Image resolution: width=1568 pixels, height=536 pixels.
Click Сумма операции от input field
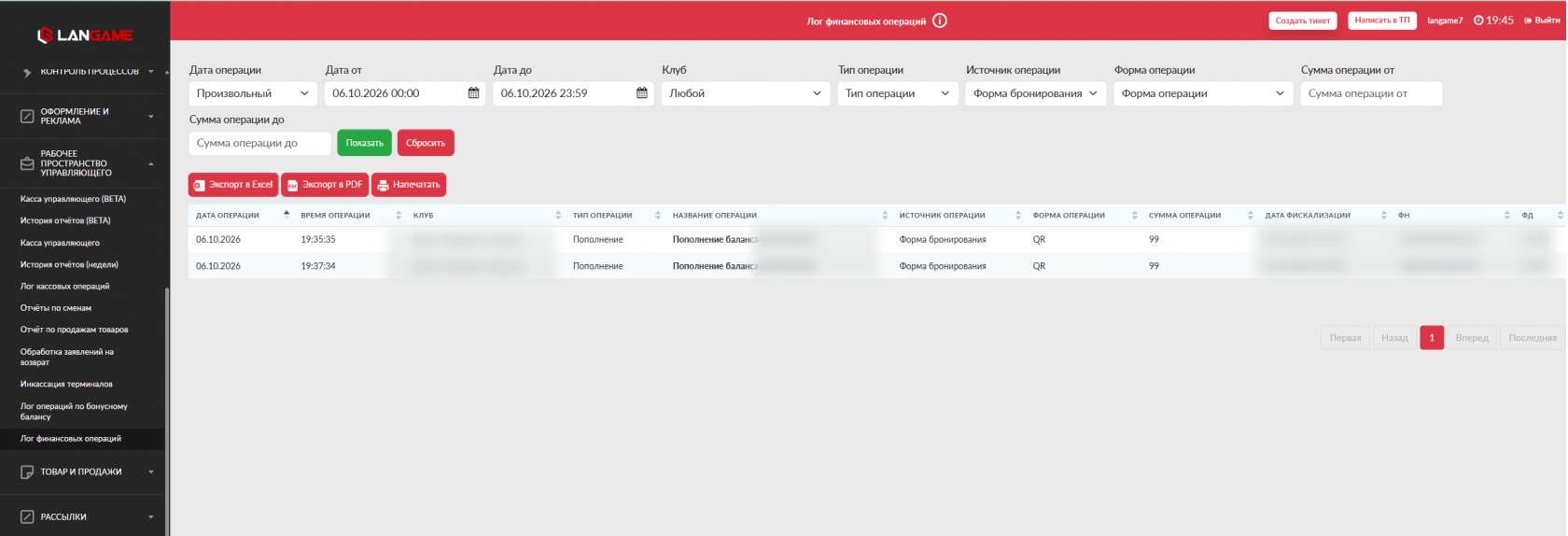pos(1371,93)
